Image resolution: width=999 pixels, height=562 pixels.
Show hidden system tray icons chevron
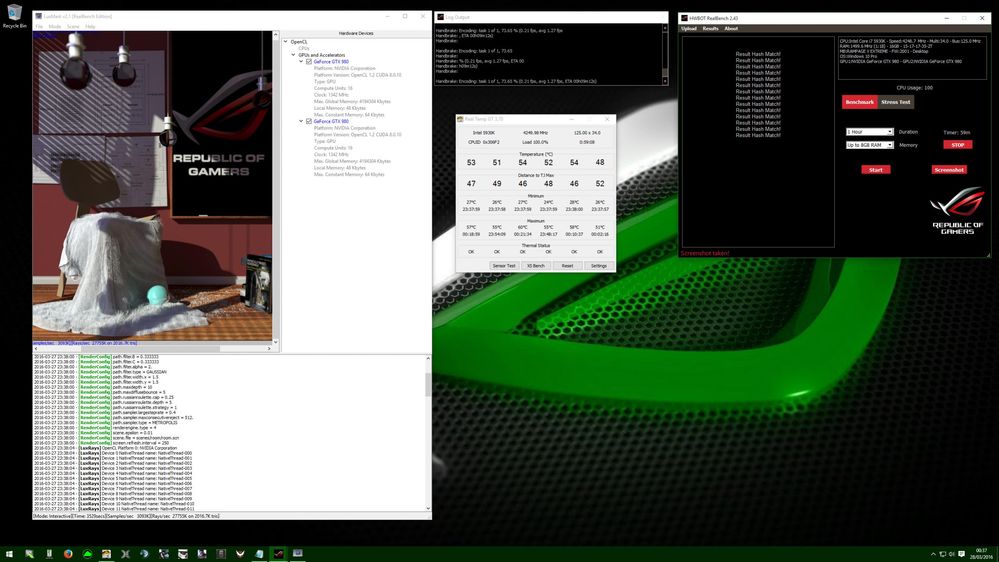933,554
